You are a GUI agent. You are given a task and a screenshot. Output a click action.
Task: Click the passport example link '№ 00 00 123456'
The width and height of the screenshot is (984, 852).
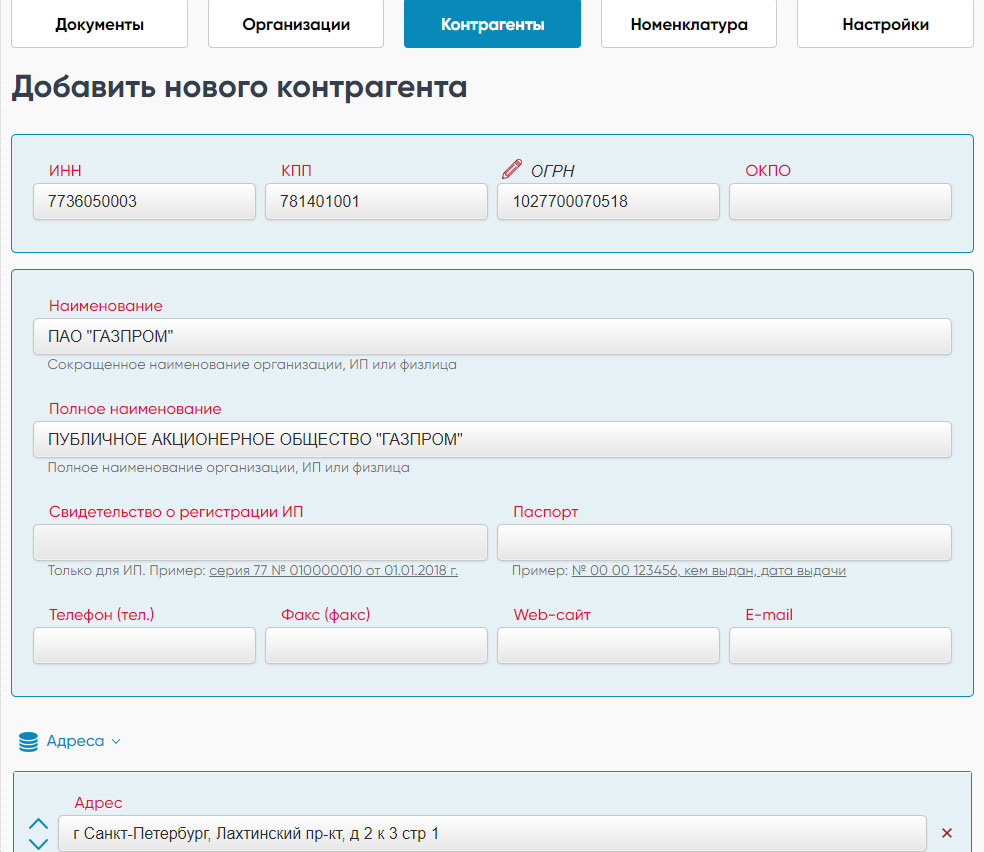tap(709, 570)
